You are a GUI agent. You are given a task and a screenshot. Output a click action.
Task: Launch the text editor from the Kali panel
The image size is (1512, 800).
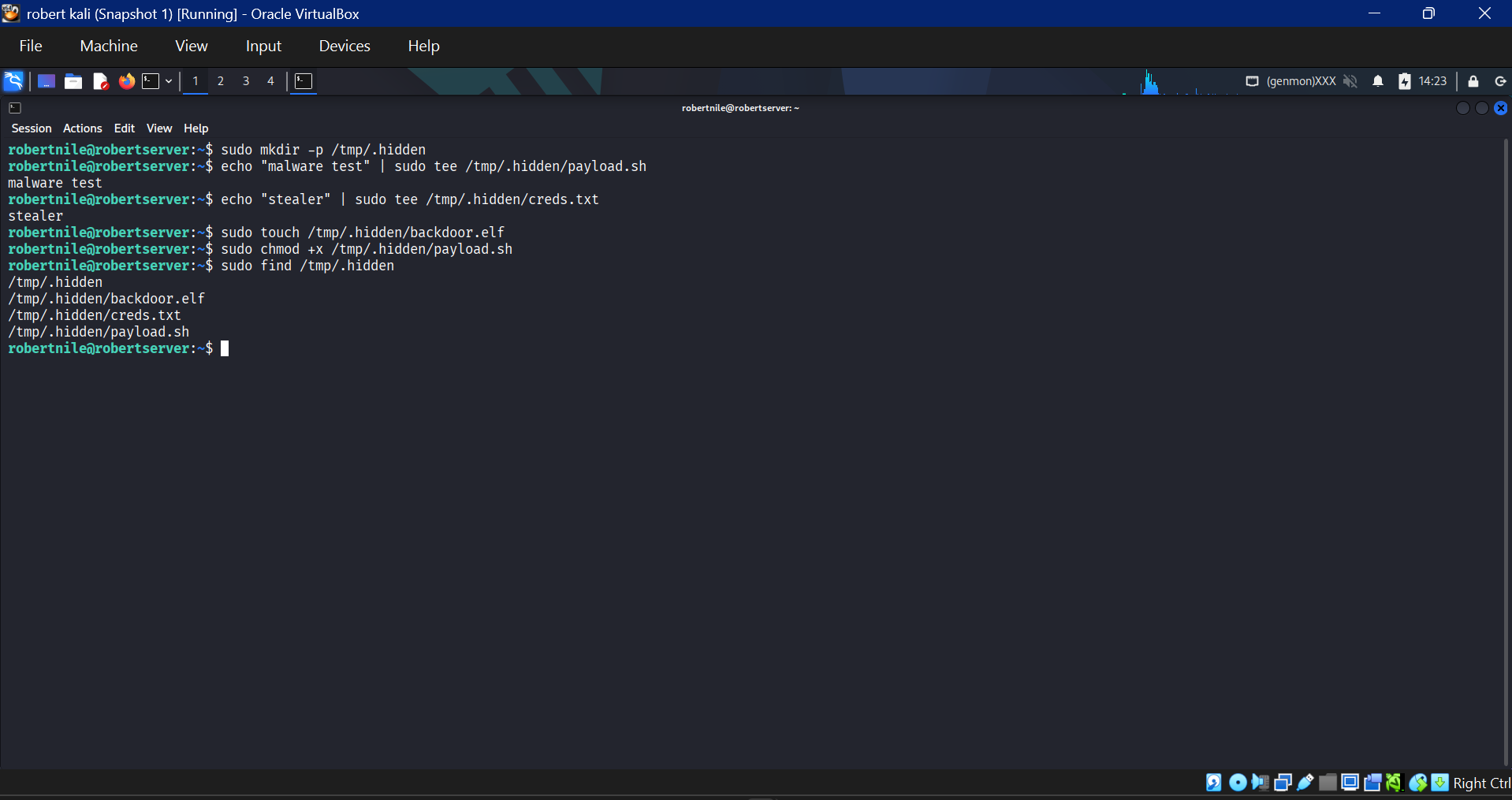(x=100, y=81)
